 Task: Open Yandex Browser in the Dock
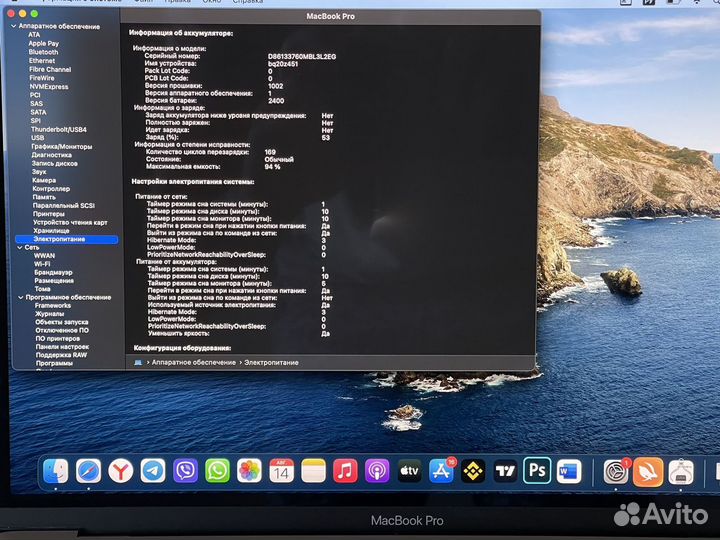121,471
